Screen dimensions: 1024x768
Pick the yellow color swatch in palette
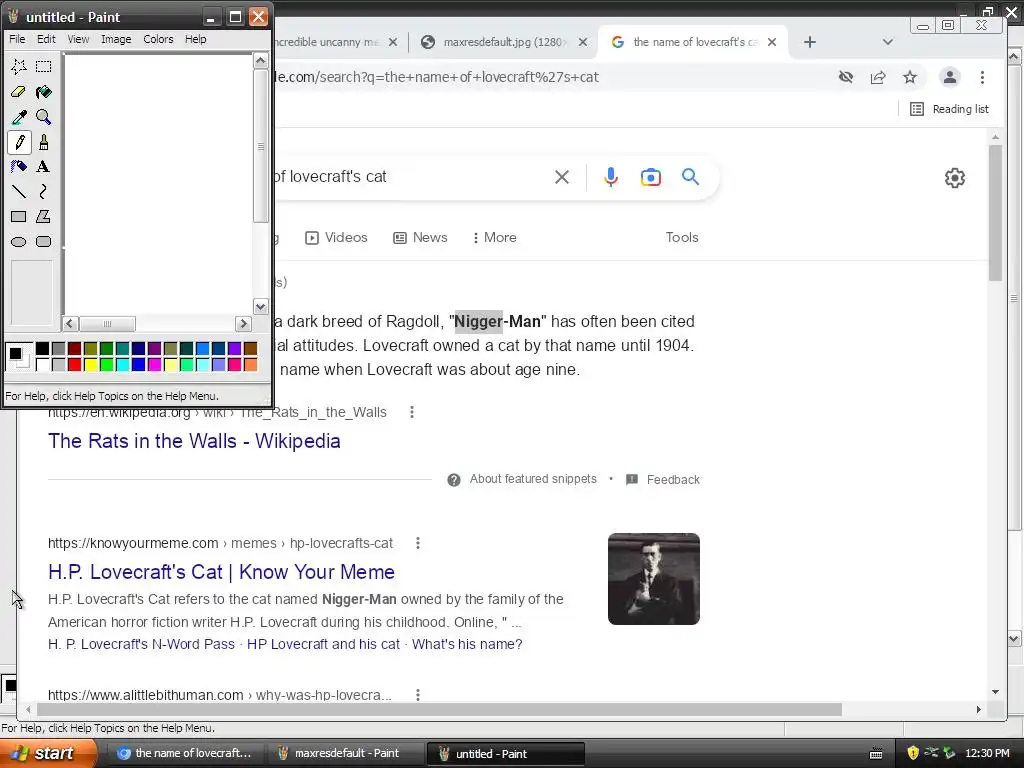point(91,365)
